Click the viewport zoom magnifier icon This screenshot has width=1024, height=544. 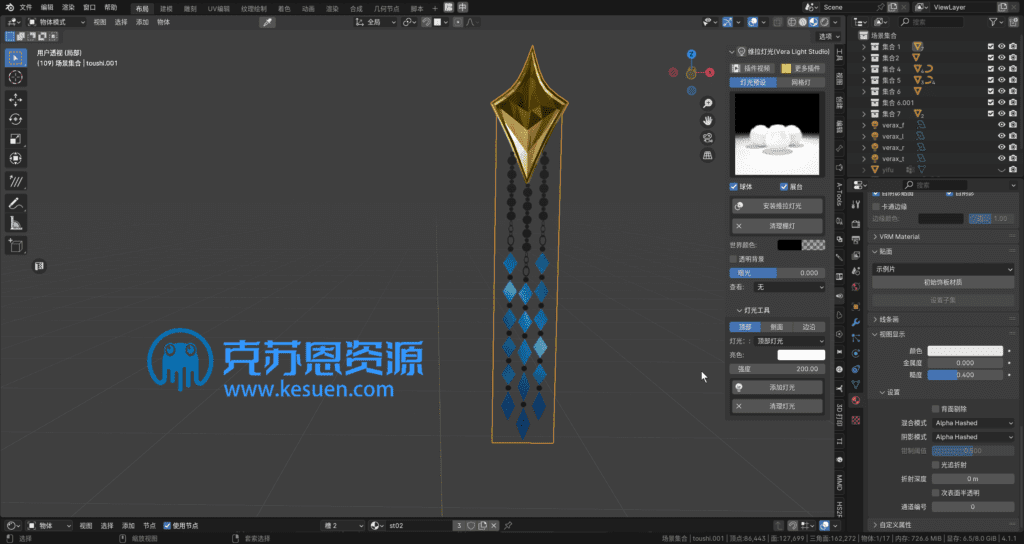pyautogui.click(x=708, y=103)
